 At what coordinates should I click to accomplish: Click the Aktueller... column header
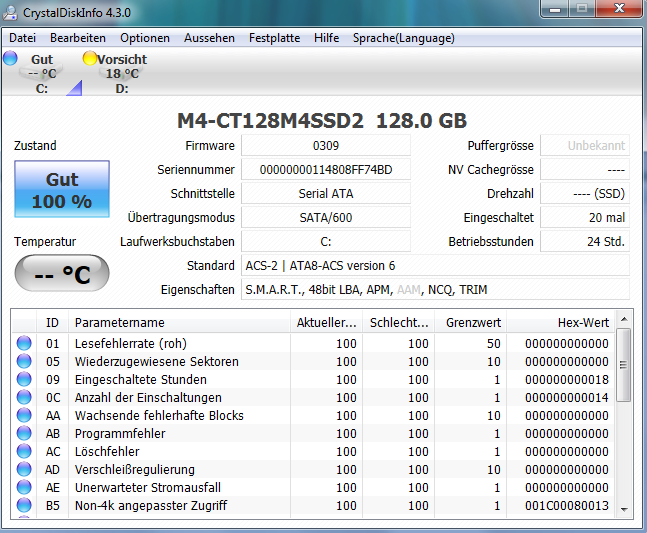326,323
